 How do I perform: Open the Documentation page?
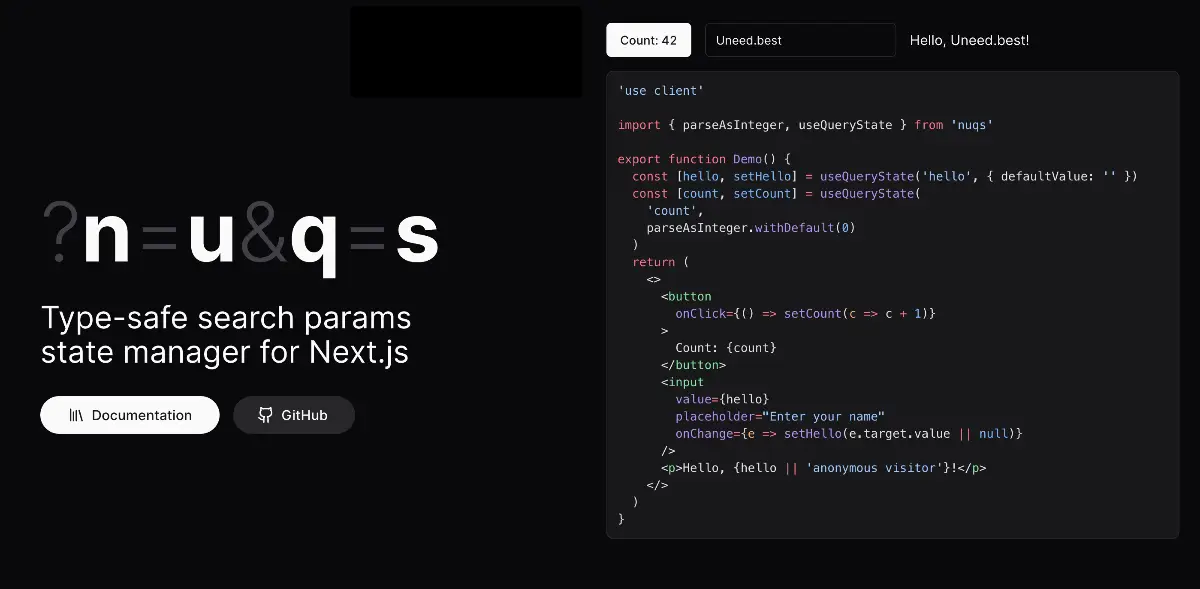click(x=130, y=415)
